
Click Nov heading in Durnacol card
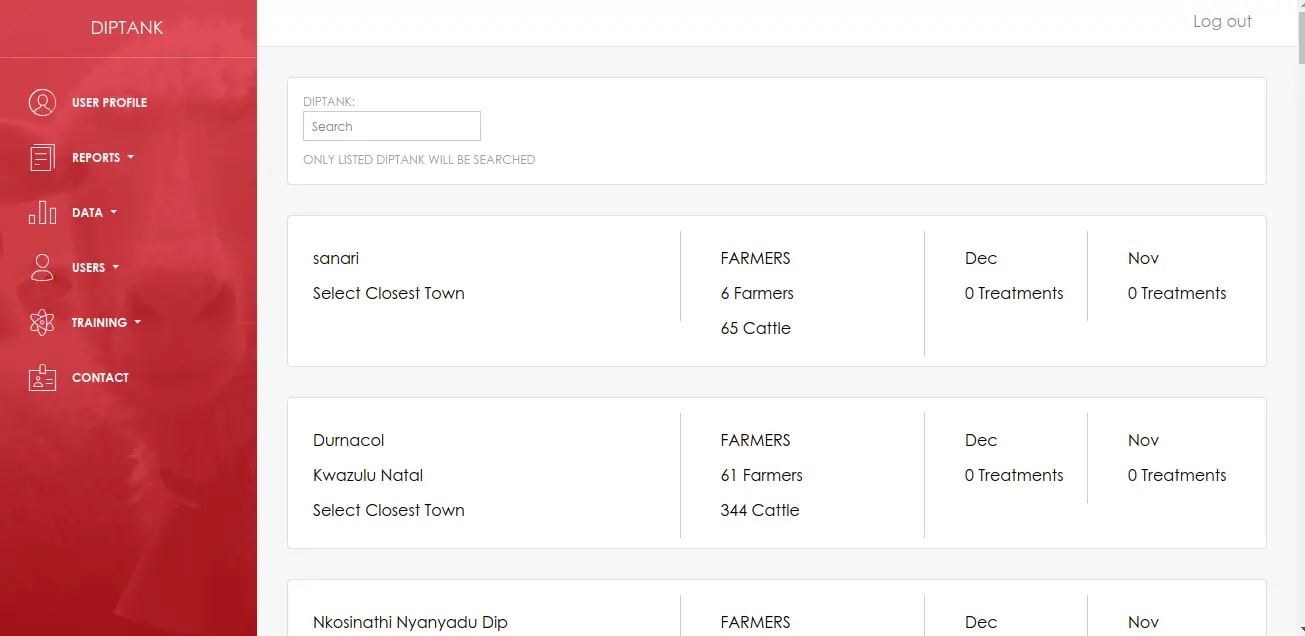tap(1143, 440)
